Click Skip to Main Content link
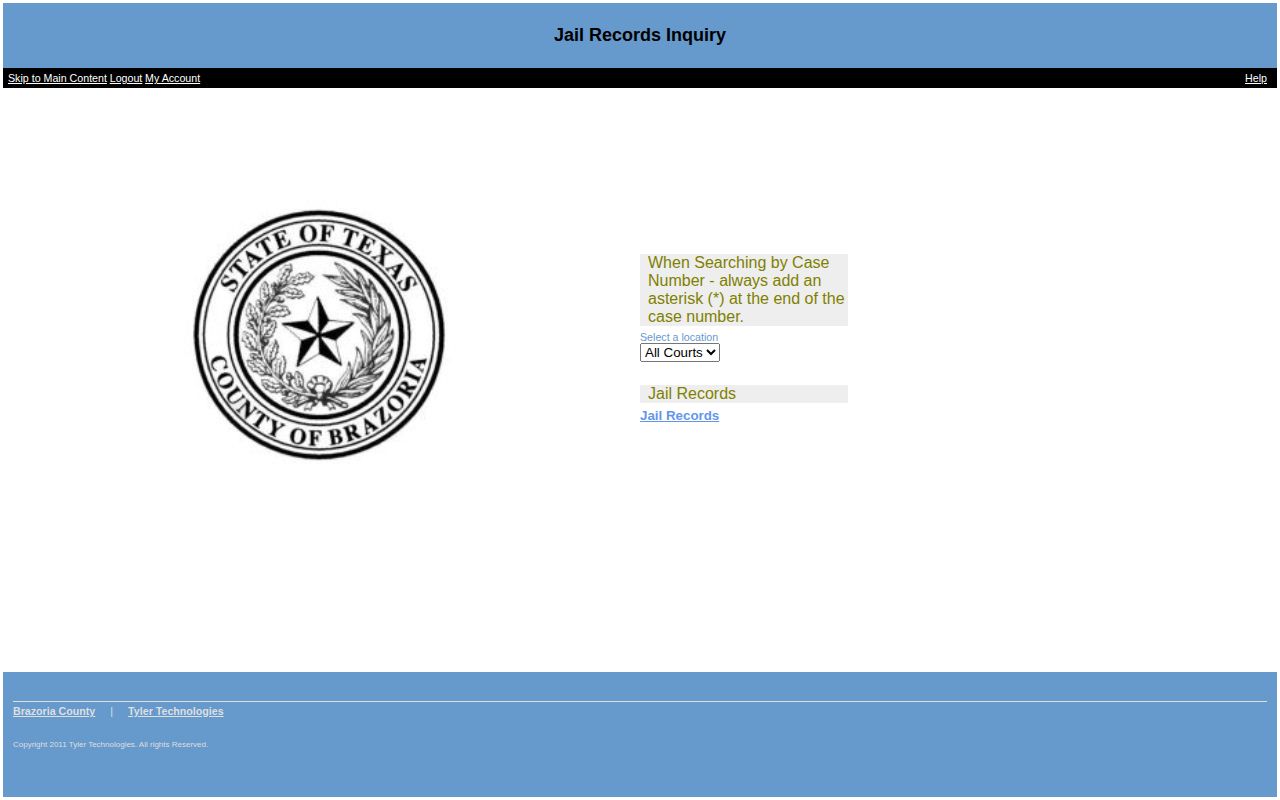Viewport: 1280px width, 800px height. pos(57,78)
